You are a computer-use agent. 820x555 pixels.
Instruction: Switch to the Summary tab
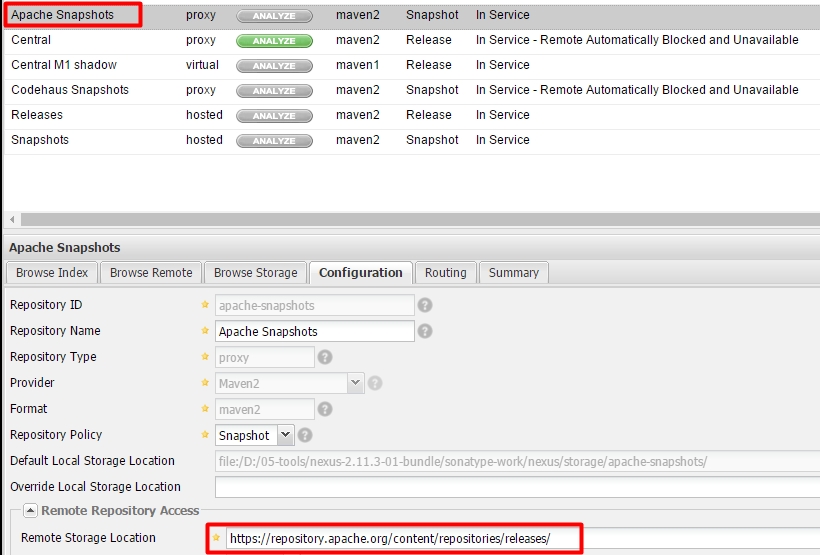point(514,273)
